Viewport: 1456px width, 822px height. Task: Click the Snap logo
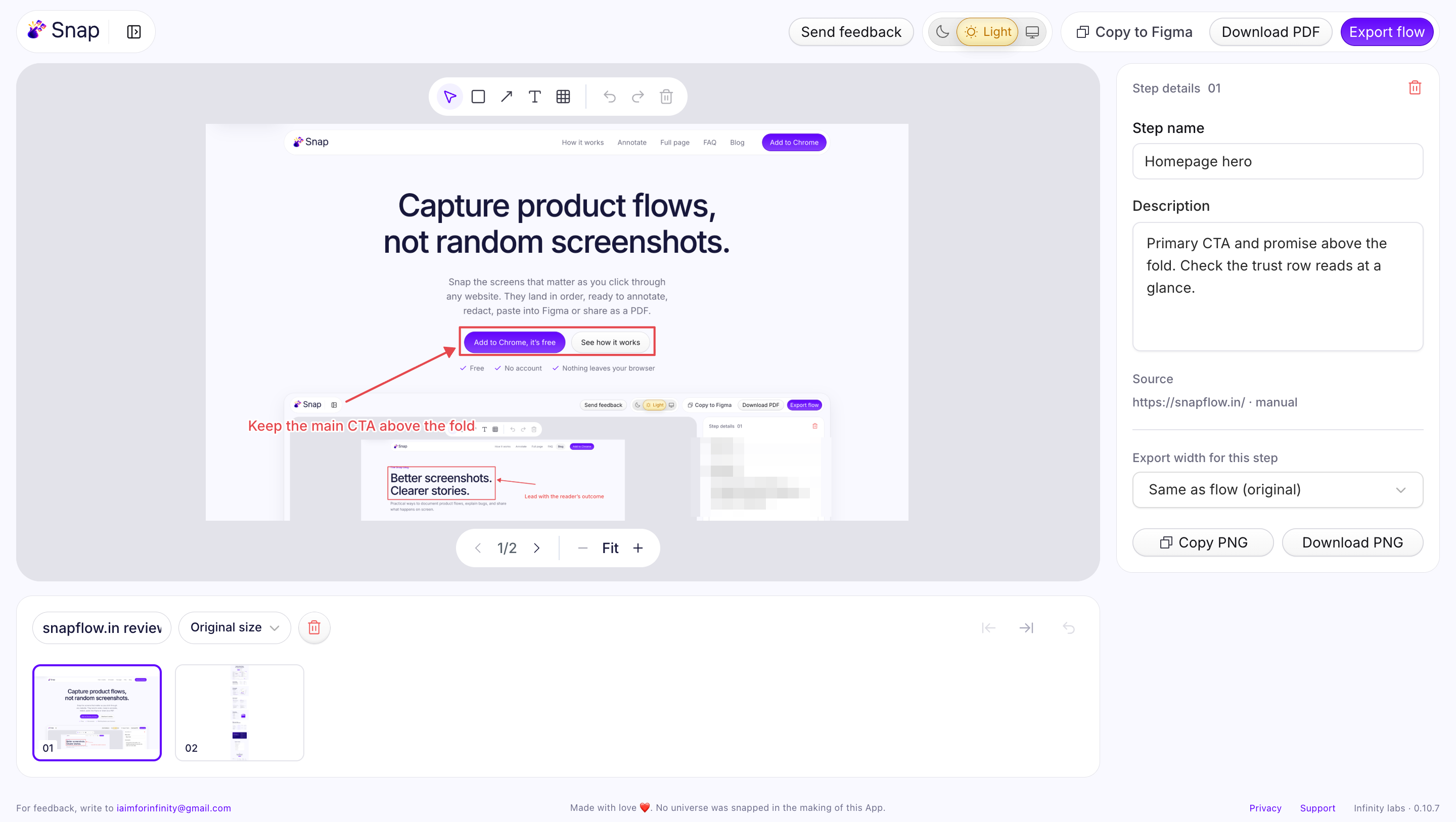pos(63,30)
